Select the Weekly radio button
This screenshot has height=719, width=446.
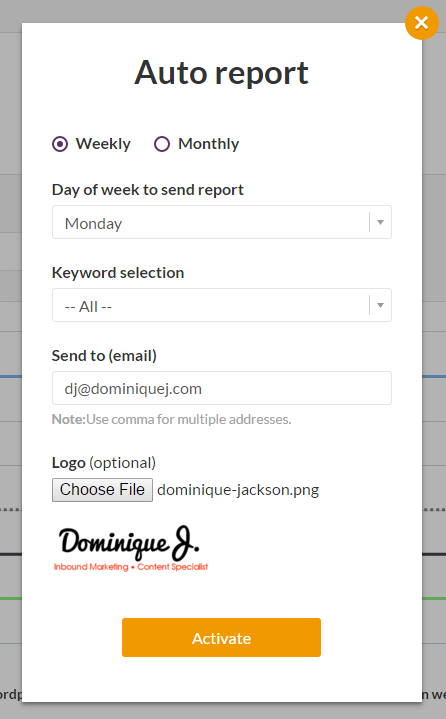point(60,144)
